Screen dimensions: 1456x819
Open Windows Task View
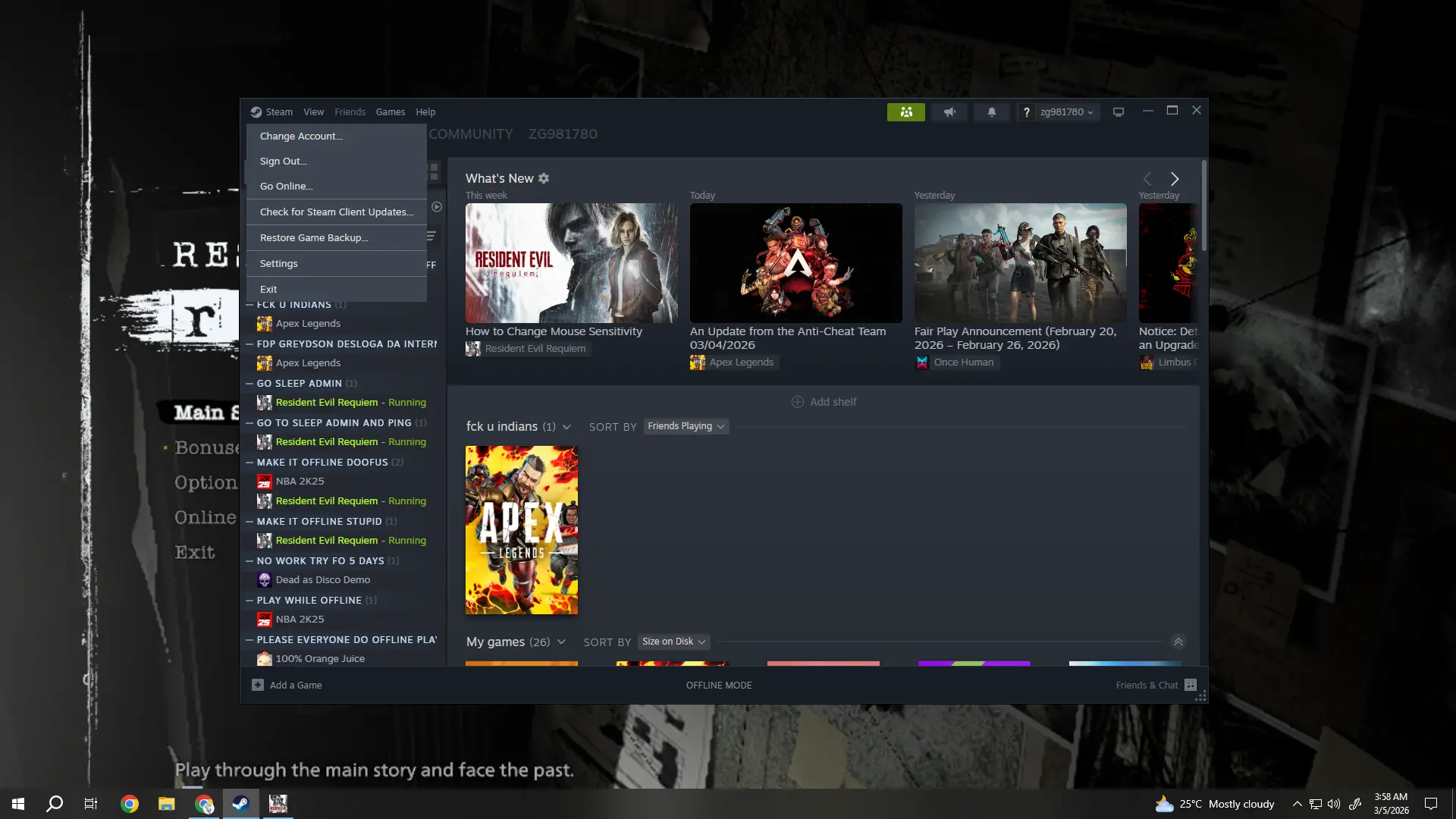[91, 804]
